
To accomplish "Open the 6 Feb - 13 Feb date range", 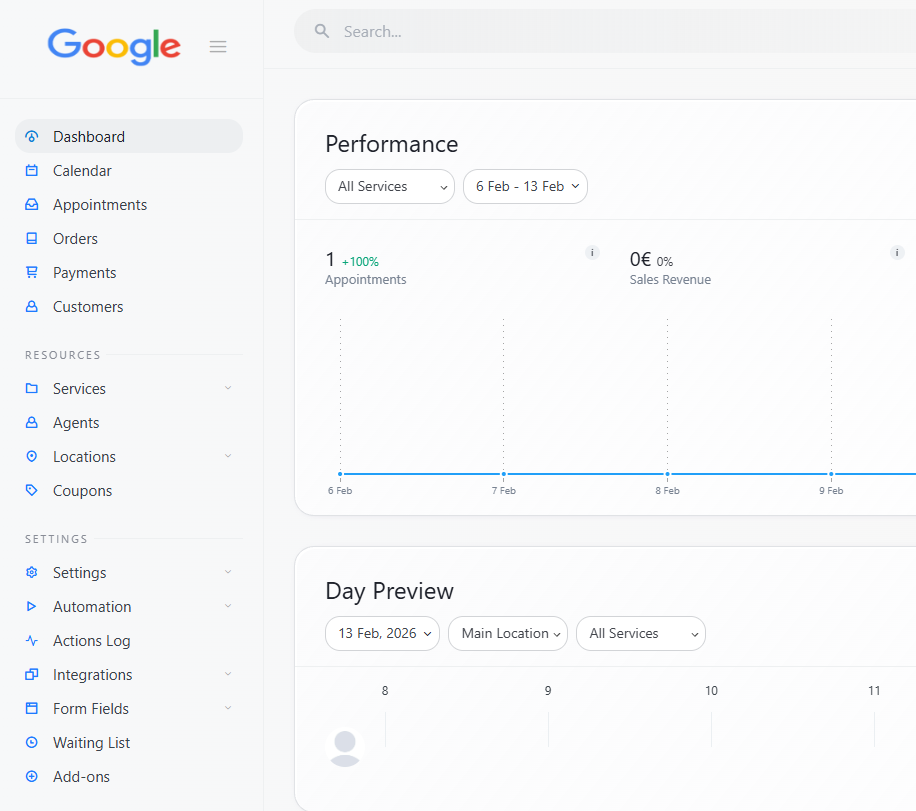I will tap(525, 187).
